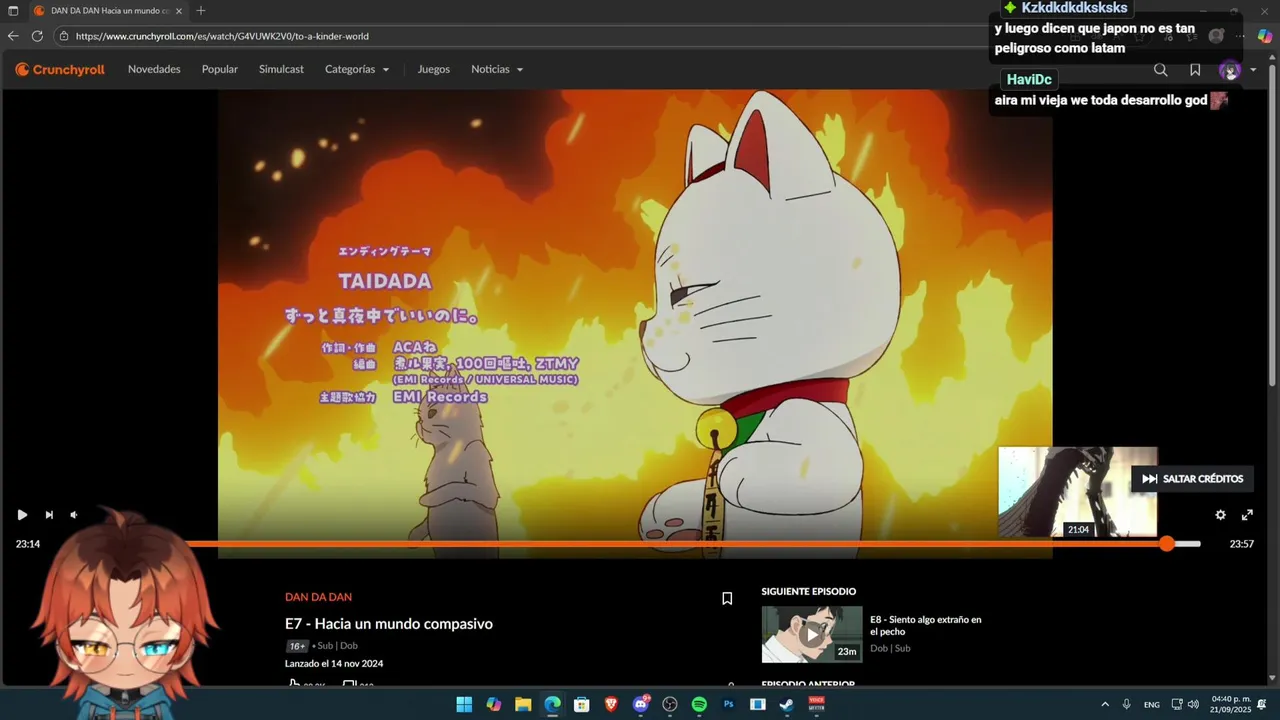This screenshot has height=720, width=1280.
Task: Click the Saltar Créditos button
Action: pyautogui.click(x=1192, y=479)
